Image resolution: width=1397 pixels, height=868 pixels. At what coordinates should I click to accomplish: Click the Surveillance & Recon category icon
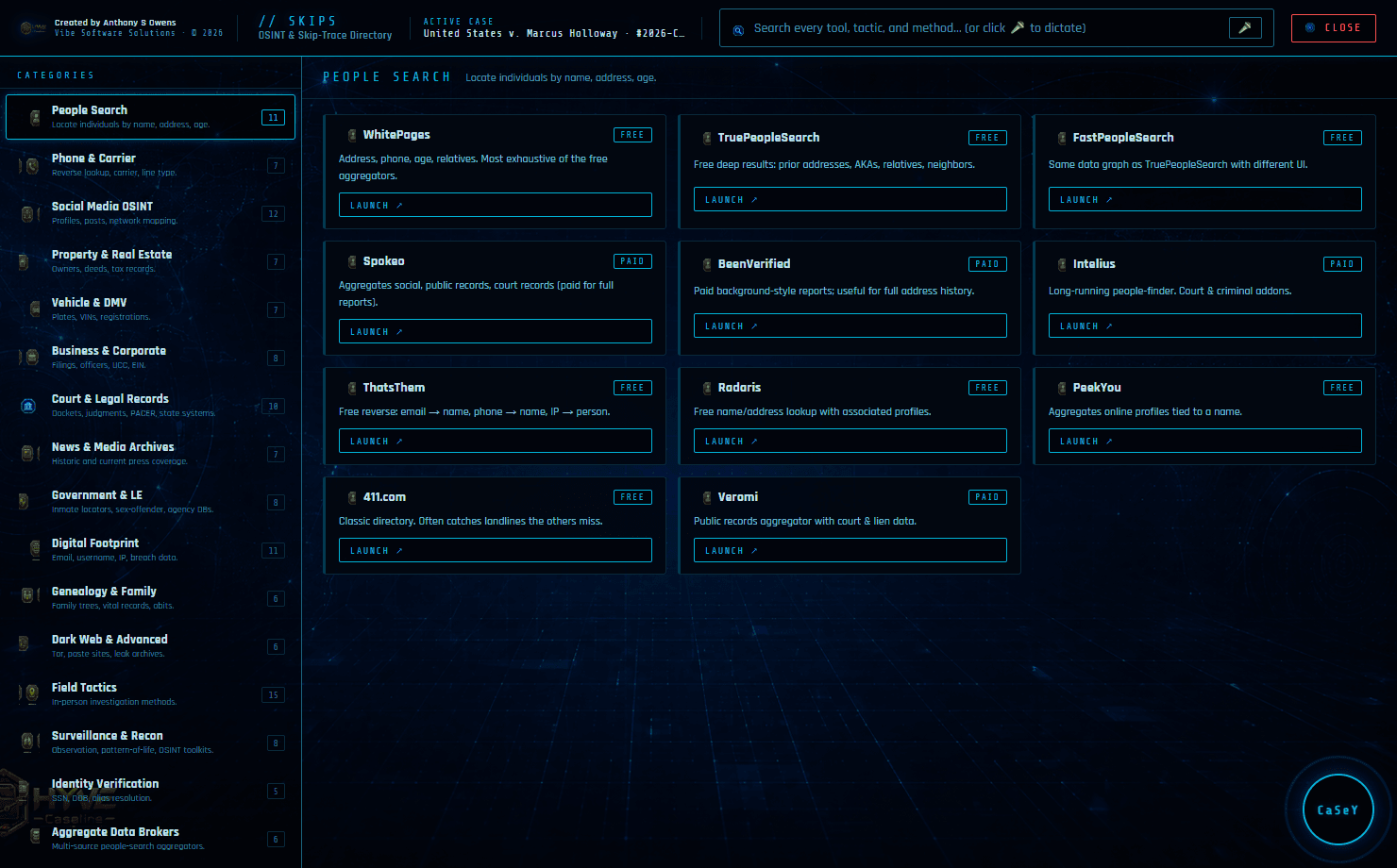[x=27, y=743]
